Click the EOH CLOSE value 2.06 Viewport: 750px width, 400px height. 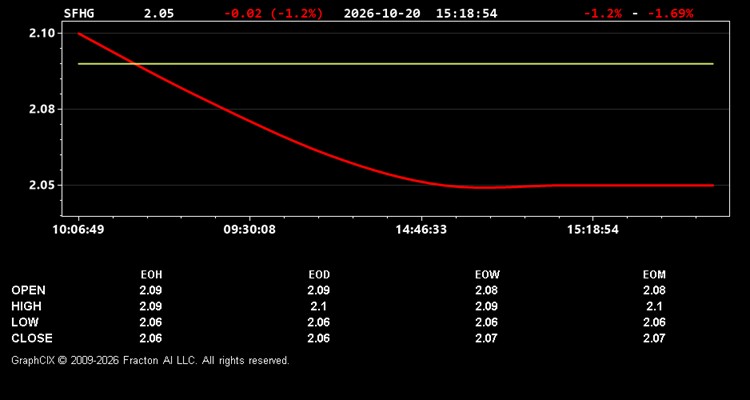151,338
